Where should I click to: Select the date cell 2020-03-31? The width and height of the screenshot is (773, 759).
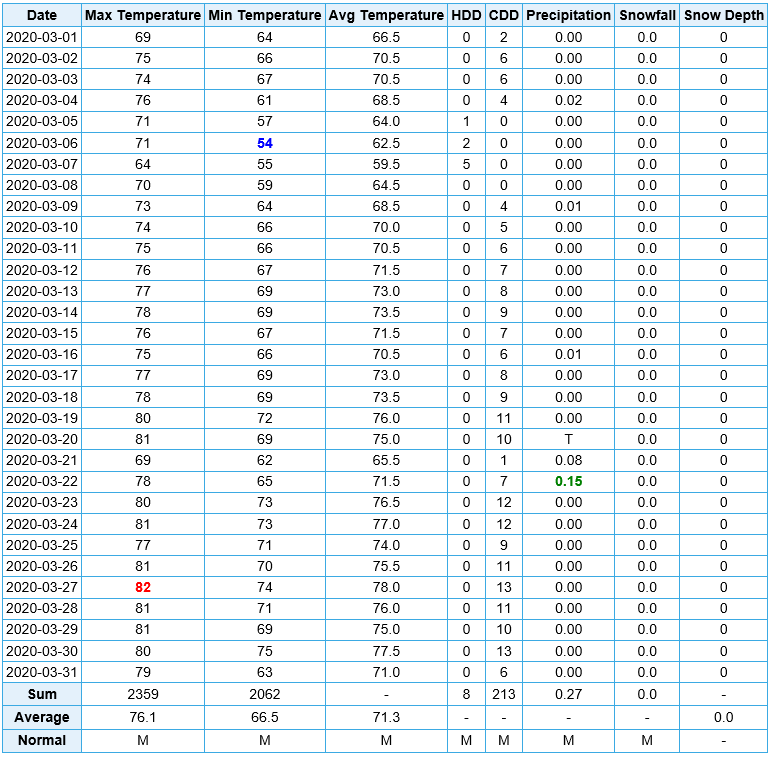(42, 673)
